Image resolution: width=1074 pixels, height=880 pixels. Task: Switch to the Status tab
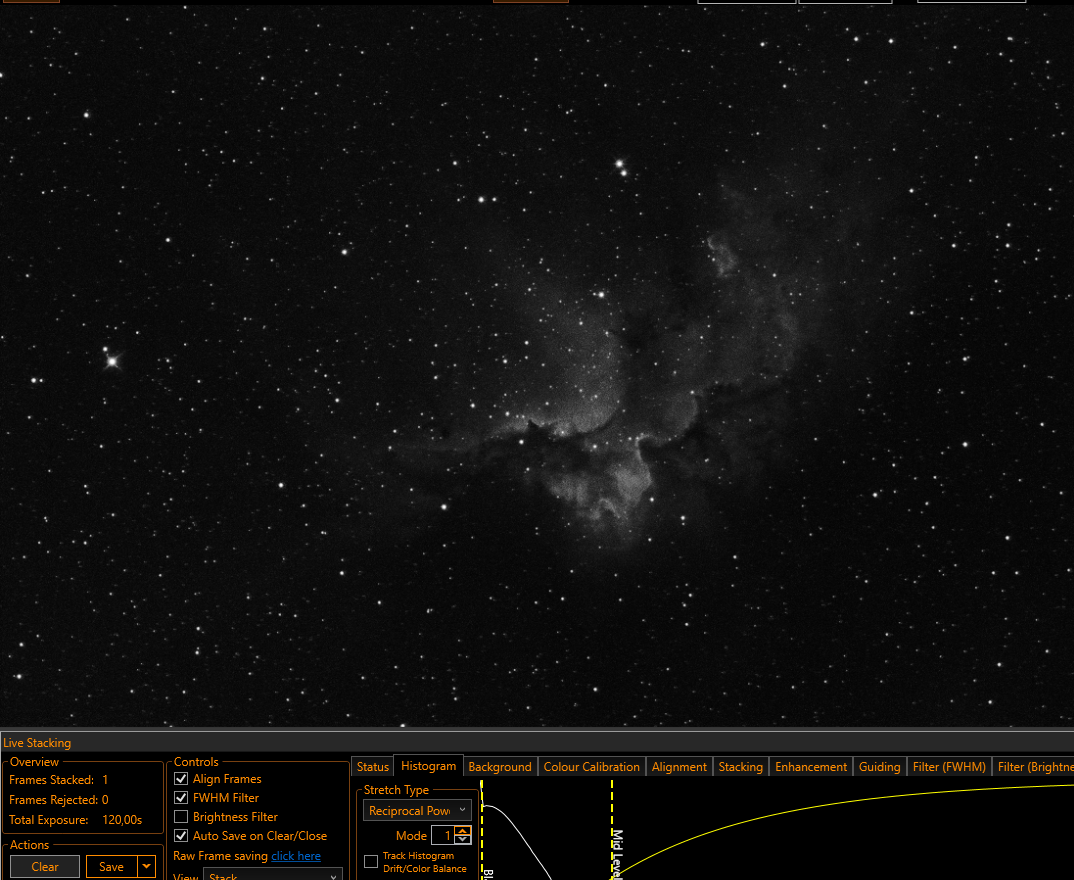(x=373, y=767)
